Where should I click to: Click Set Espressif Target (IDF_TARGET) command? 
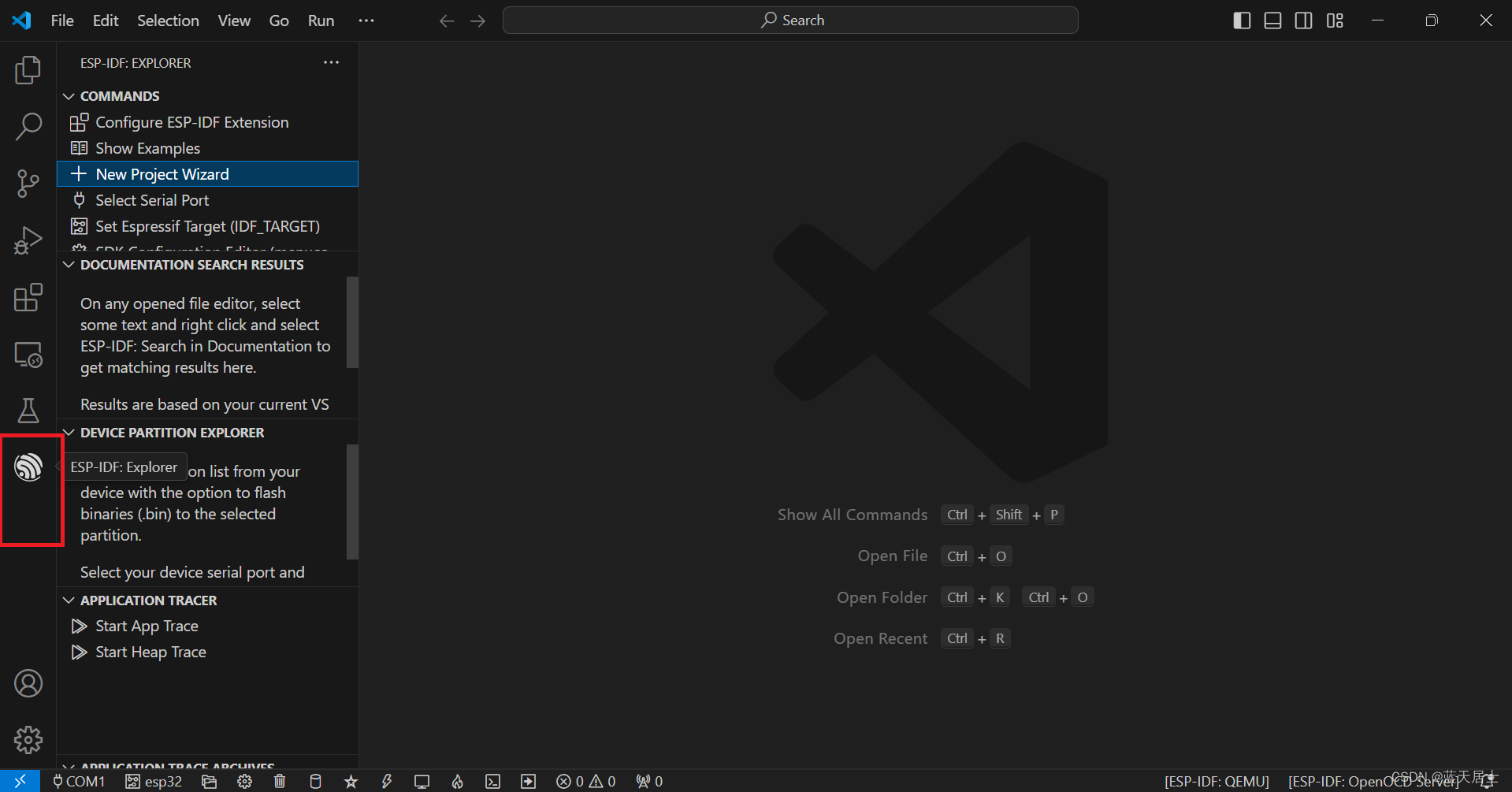point(208,226)
